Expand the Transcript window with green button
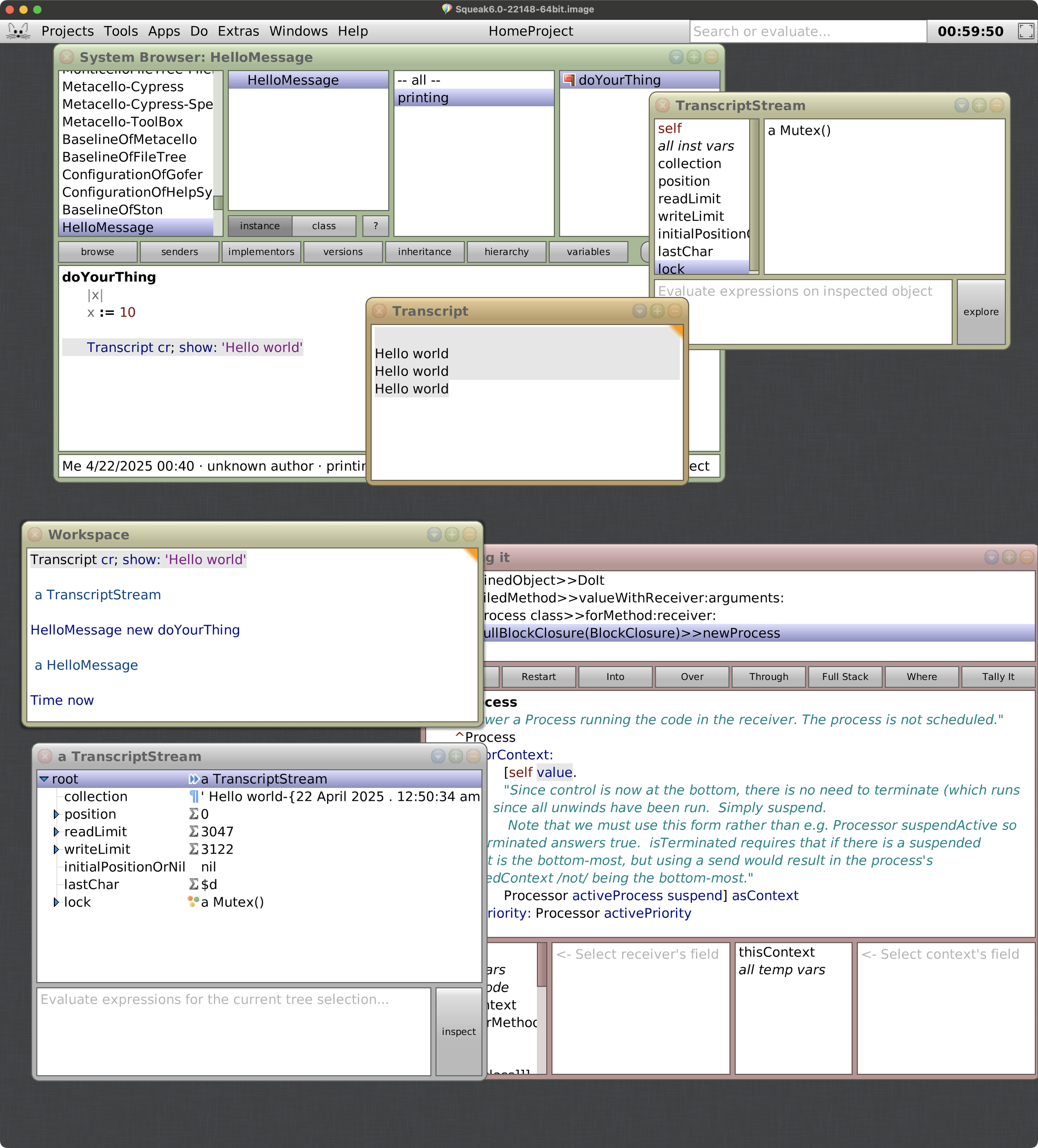This screenshot has height=1148, width=1038. click(x=657, y=311)
